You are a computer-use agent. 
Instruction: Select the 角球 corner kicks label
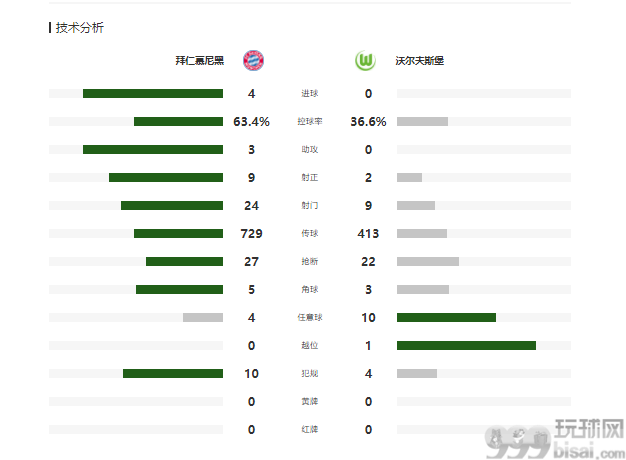(310, 289)
